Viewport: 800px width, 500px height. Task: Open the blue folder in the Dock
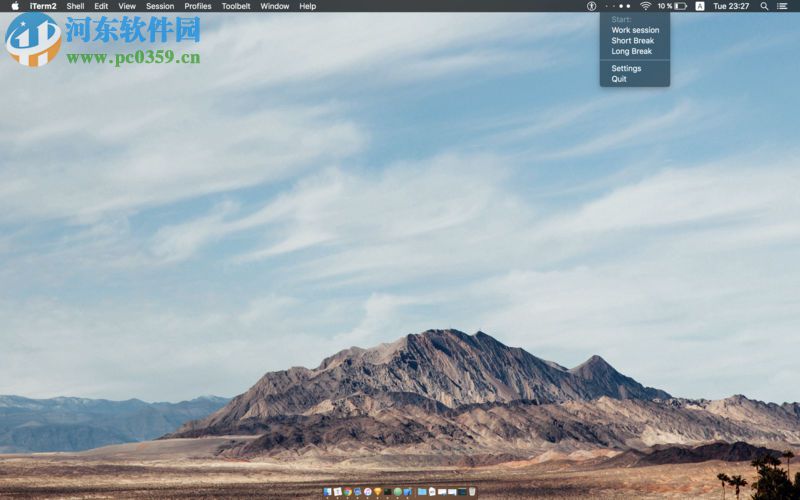pyautogui.click(x=422, y=492)
